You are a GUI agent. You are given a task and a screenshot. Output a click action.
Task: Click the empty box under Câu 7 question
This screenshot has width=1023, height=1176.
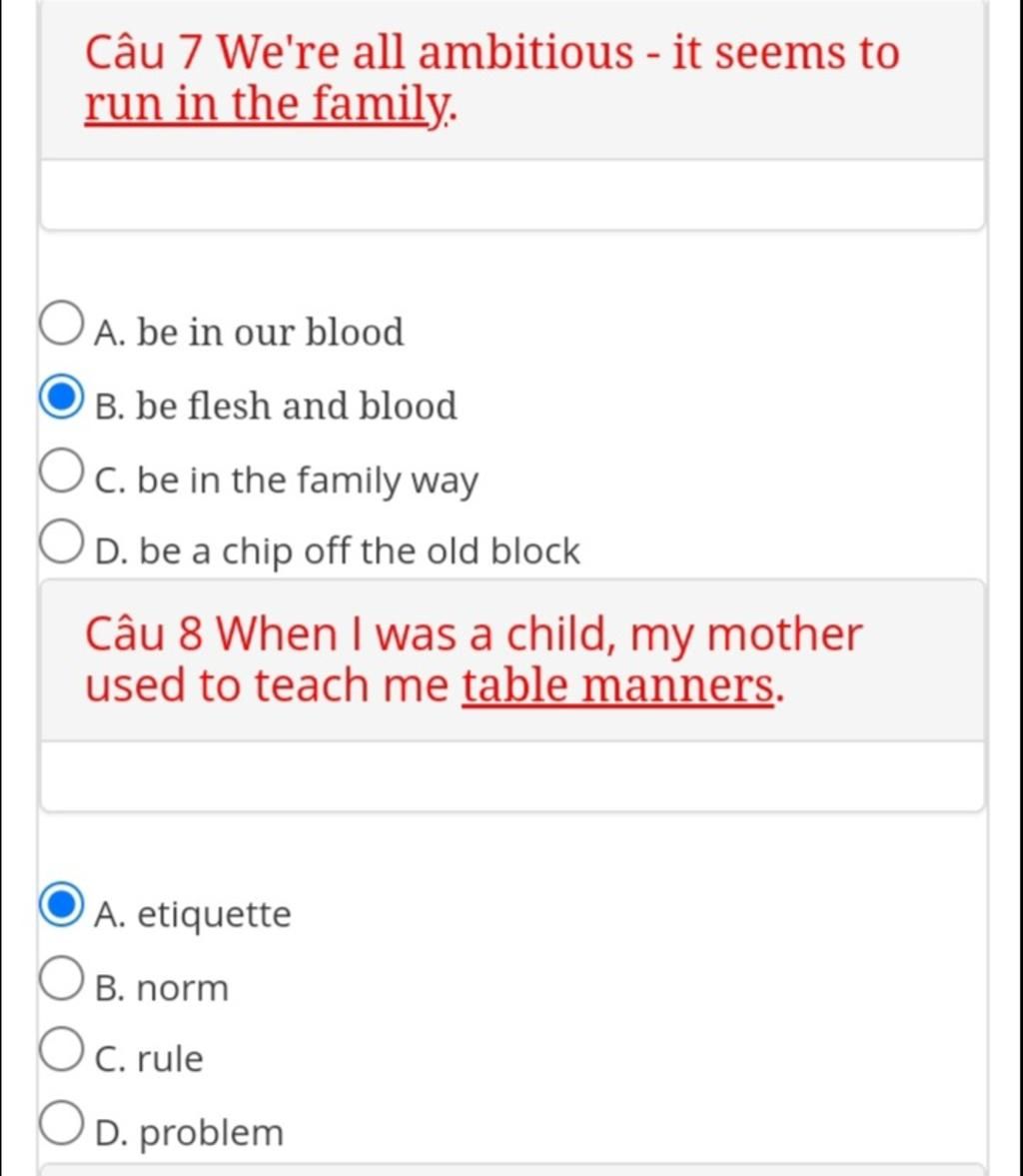(512, 195)
